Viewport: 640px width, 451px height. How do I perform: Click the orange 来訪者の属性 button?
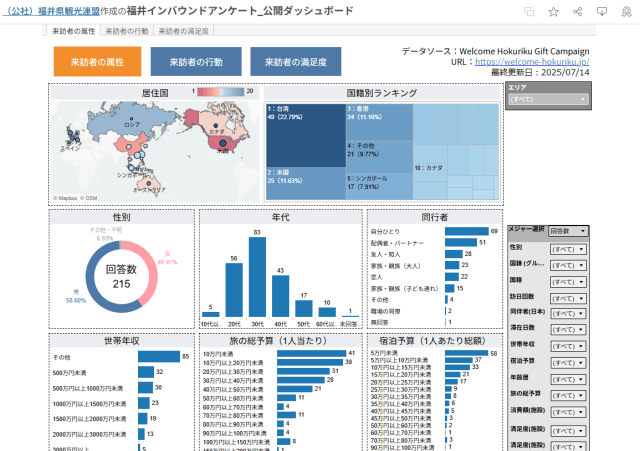98,62
